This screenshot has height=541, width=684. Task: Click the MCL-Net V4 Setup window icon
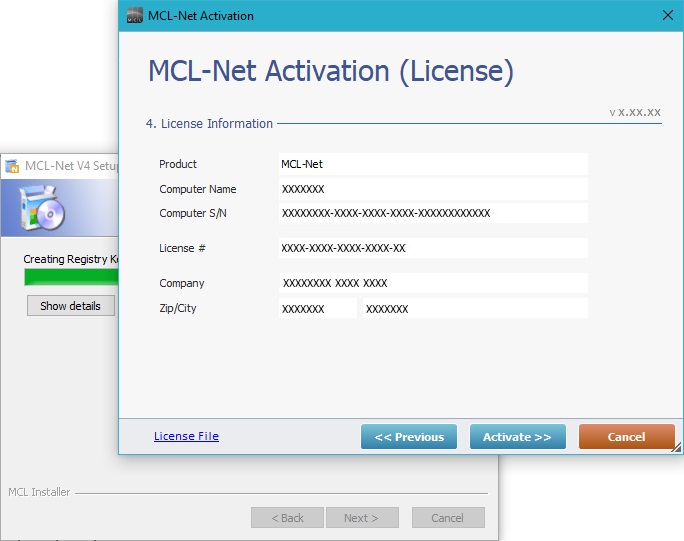(12, 166)
